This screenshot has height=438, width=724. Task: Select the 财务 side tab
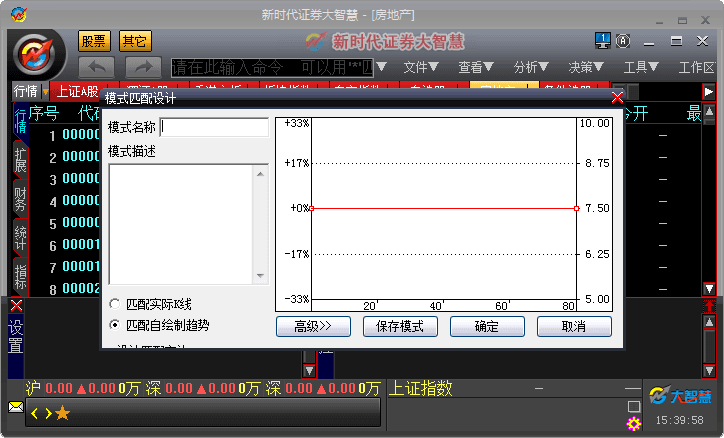[x=20, y=199]
